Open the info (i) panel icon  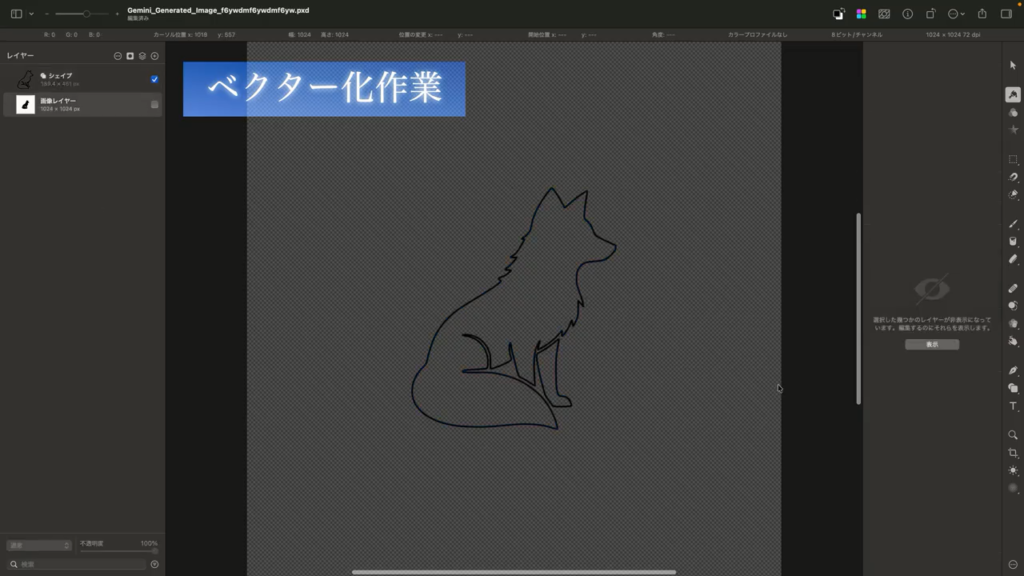click(x=908, y=14)
